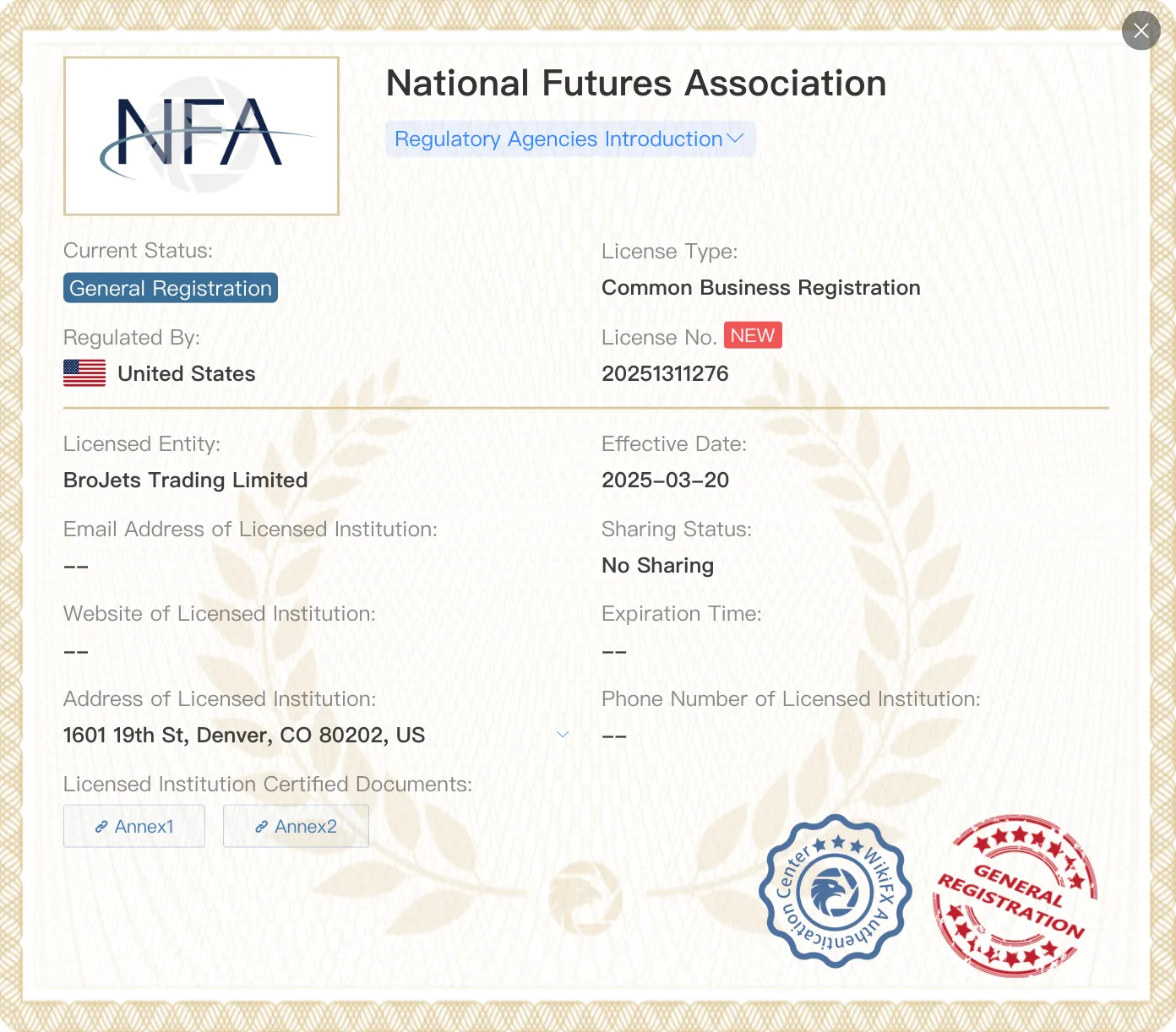Select the address 1601 19th St, Denver

[x=244, y=735]
